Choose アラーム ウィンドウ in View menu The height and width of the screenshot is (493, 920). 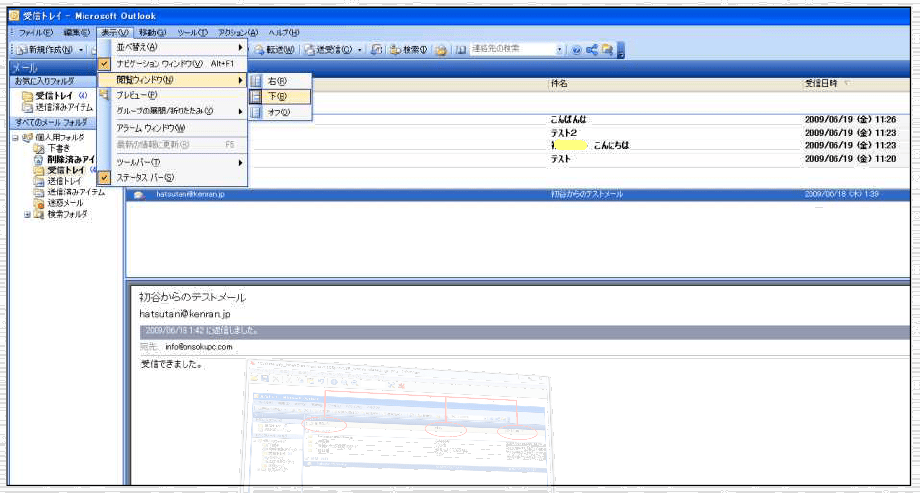172,128
